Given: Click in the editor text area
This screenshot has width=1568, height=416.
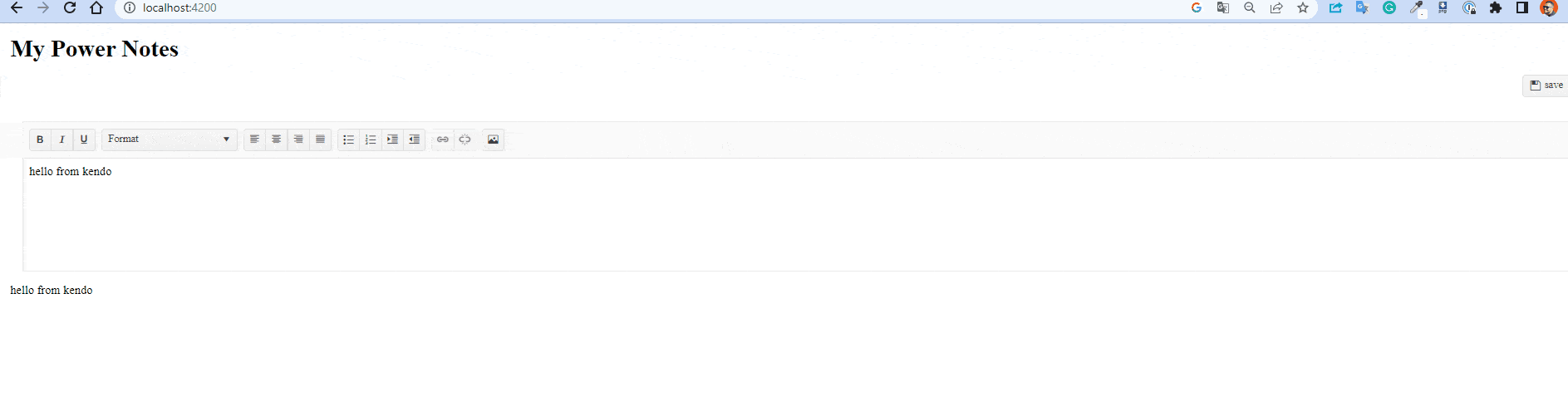Looking at the screenshot, I should pos(796,214).
